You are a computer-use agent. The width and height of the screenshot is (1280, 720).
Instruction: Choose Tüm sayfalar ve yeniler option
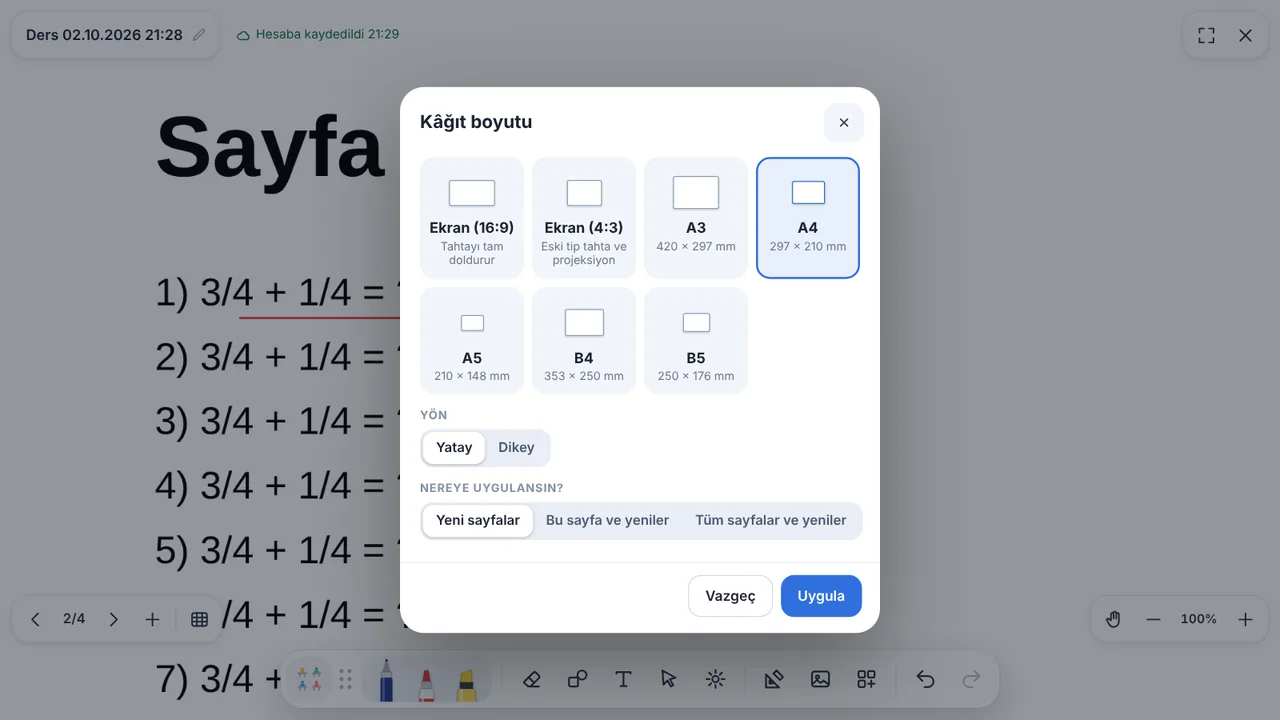pos(771,520)
